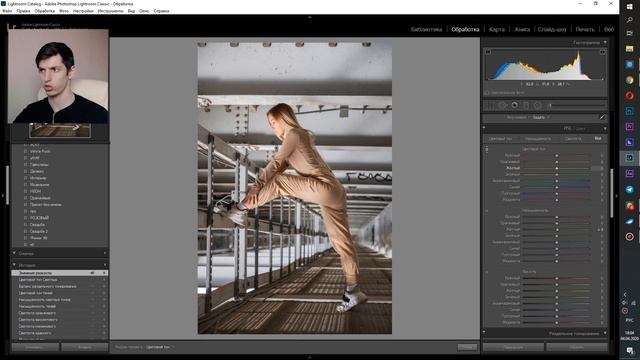This screenshot has height=360, width=640.
Task: Select the Crop Overlay tool in the tool strip
Action: pos(490,105)
